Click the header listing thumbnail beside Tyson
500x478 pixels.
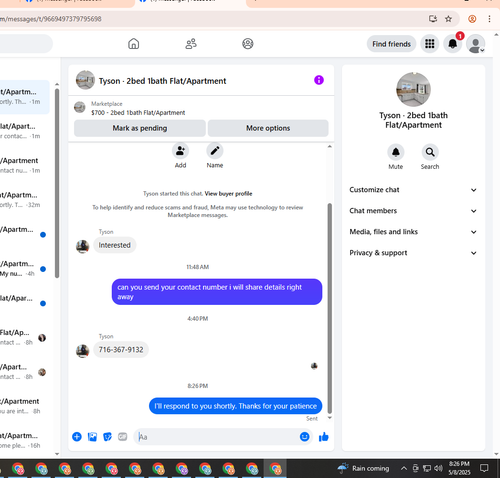click(x=85, y=80)
